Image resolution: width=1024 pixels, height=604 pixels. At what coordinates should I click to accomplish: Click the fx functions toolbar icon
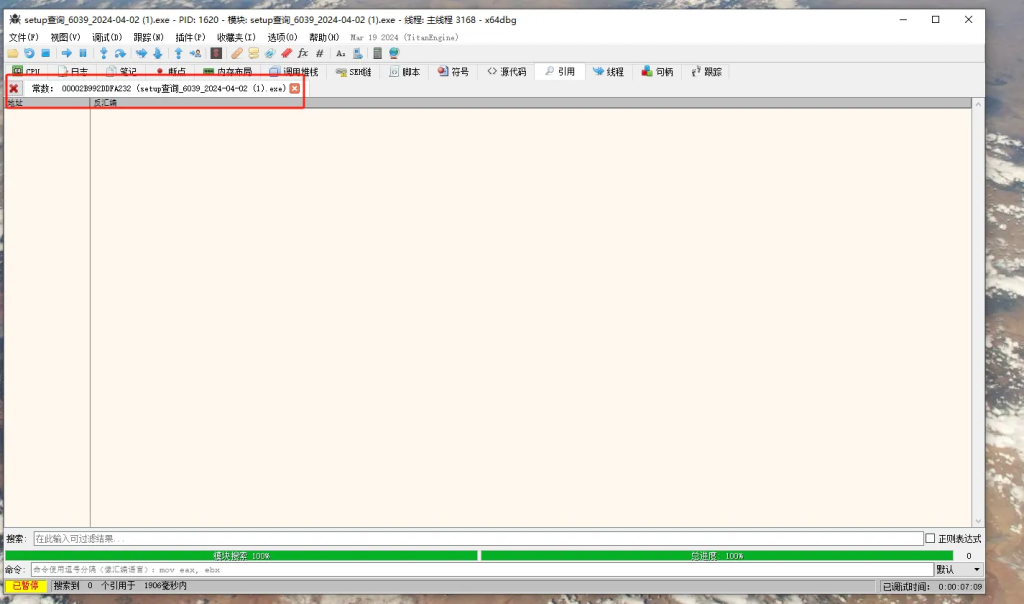303,53
